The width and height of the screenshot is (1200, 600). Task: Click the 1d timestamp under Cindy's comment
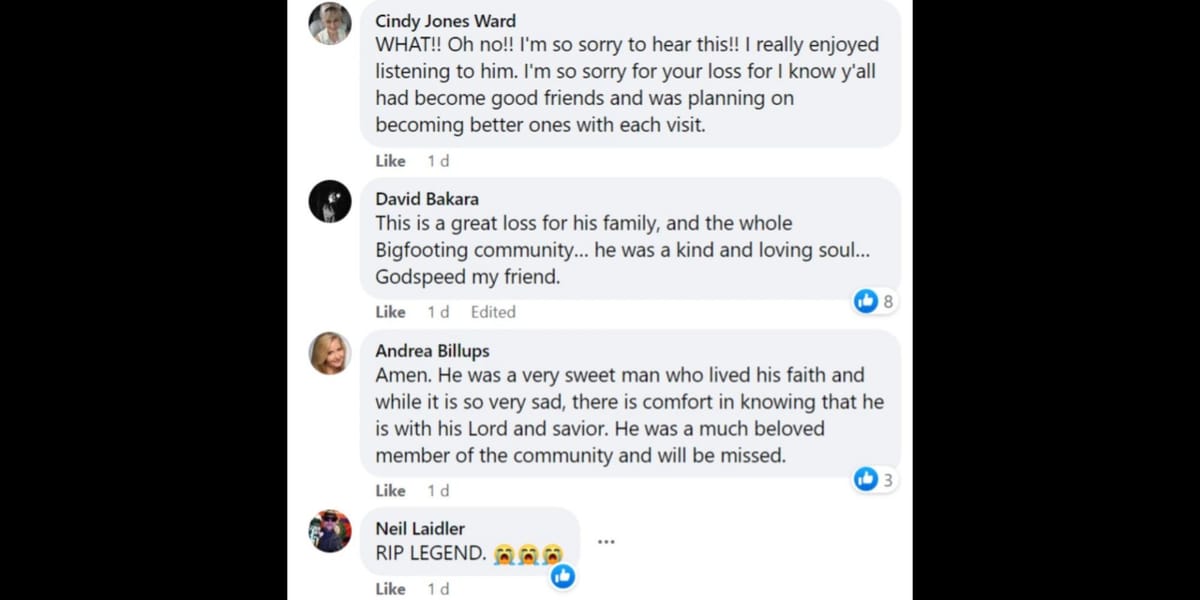click(438, 161)
